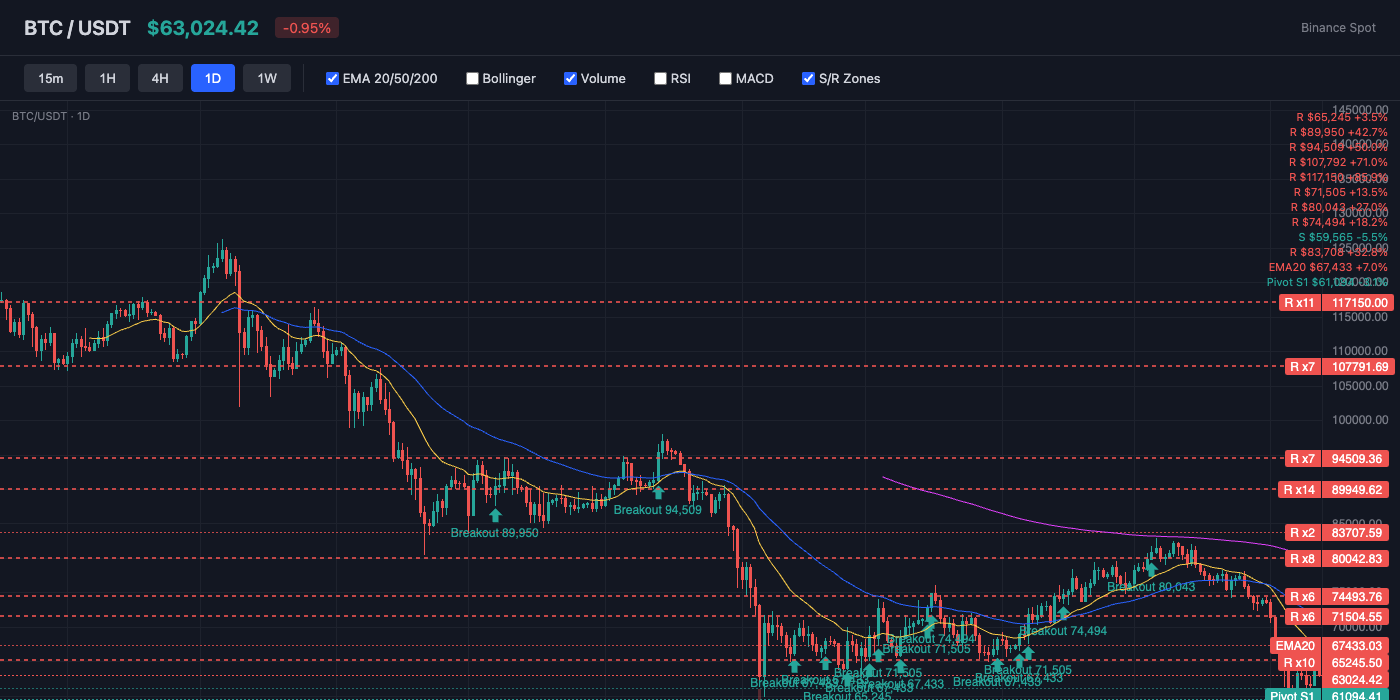Screen dimensions: 1400x700
Task: Click legend entry EMA20 $67,433 +7.0%
Action: coord(1328,267)
